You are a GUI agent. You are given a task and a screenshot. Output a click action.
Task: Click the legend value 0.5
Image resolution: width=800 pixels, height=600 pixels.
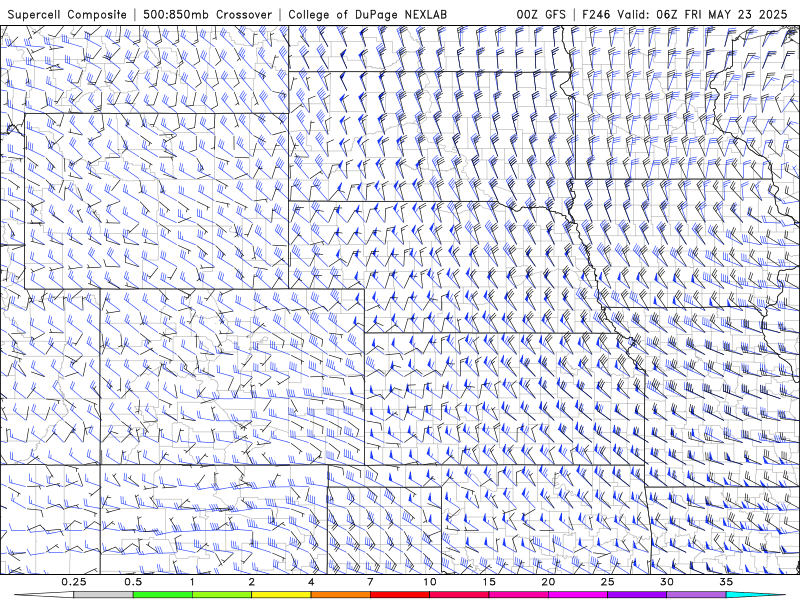pyautogui.click(x=133, y=582)
